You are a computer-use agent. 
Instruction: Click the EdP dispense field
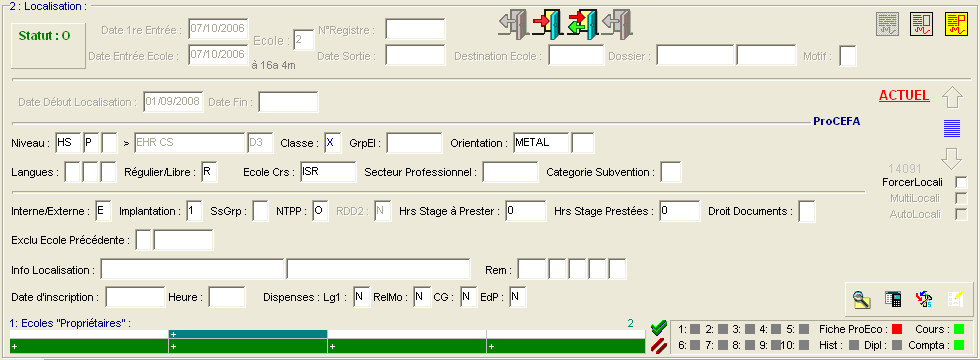tap(518, 297)
